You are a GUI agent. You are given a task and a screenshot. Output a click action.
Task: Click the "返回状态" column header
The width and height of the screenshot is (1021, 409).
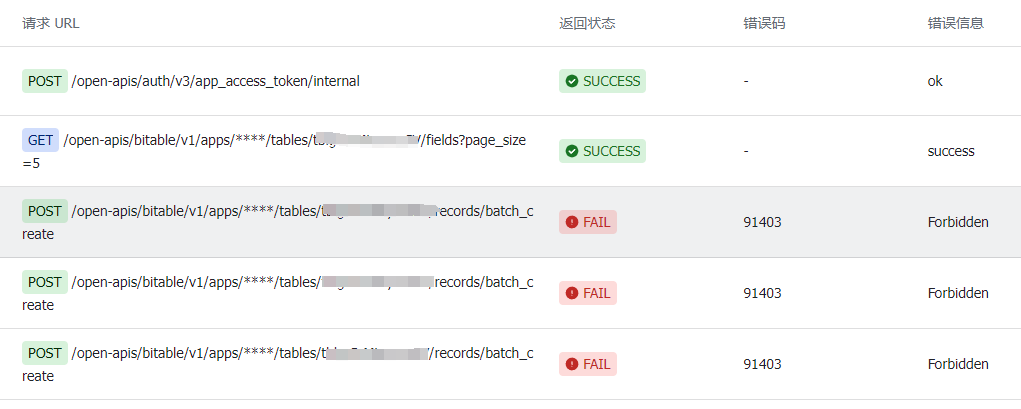587,23
